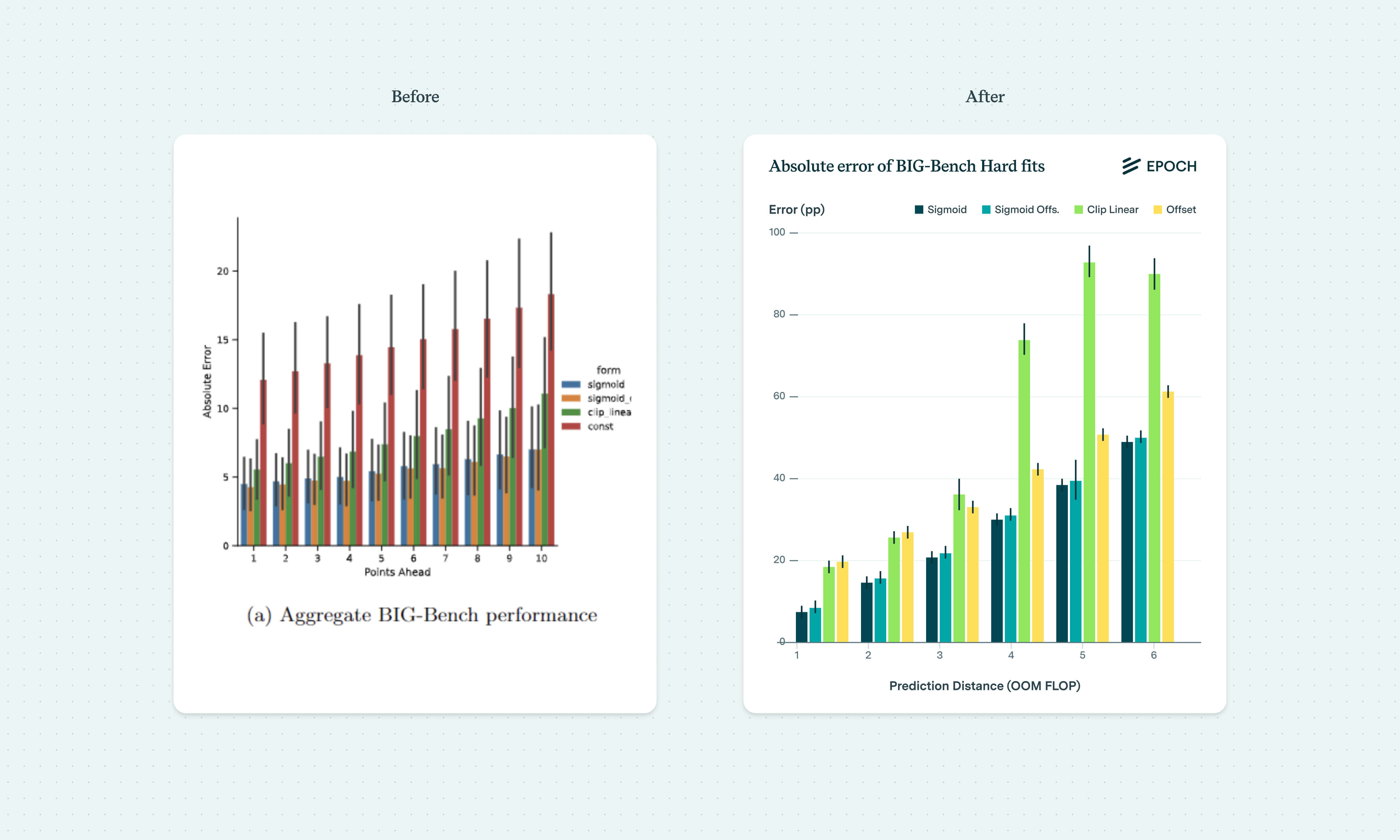Click the "100" y-axis tick in After chart
Viewport: 1400px width, 840px height.
coord(777,232)
